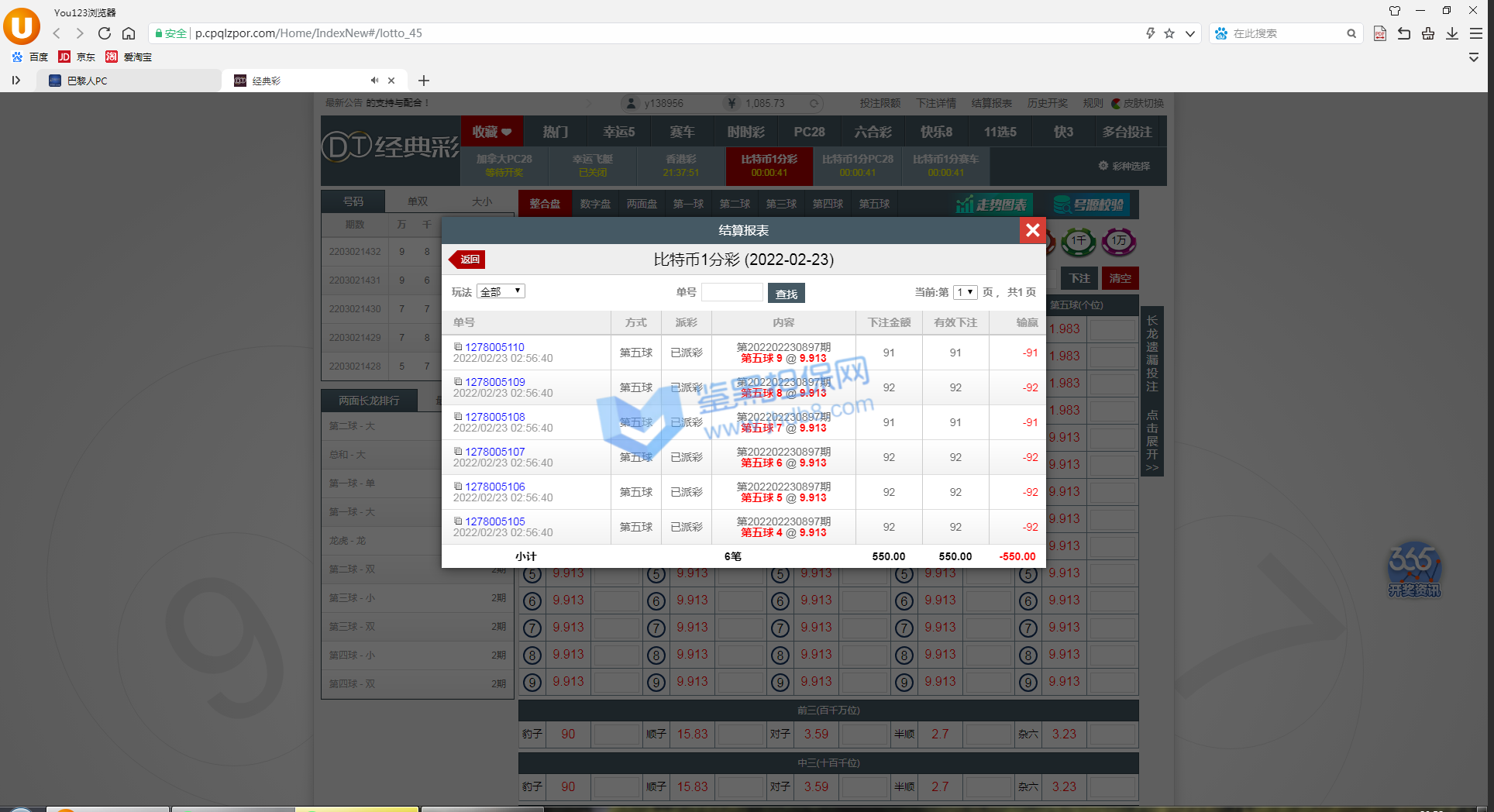Go to browser home page icon
Screen dimensions: 1494x812
click(129, 33)
